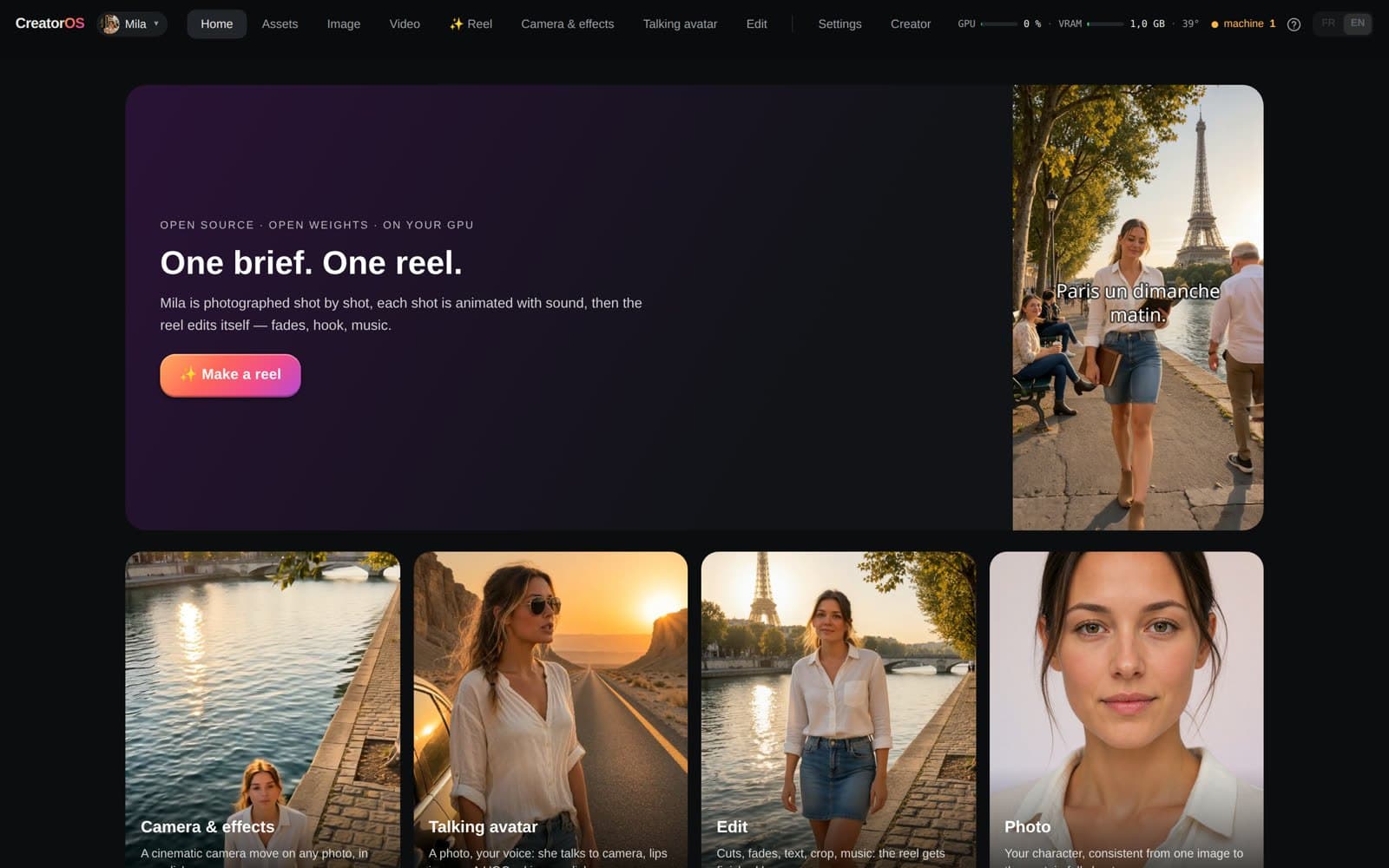The image size is (1389, 868).
Task: Open the Settings page
Action: [x=839, y=23]
